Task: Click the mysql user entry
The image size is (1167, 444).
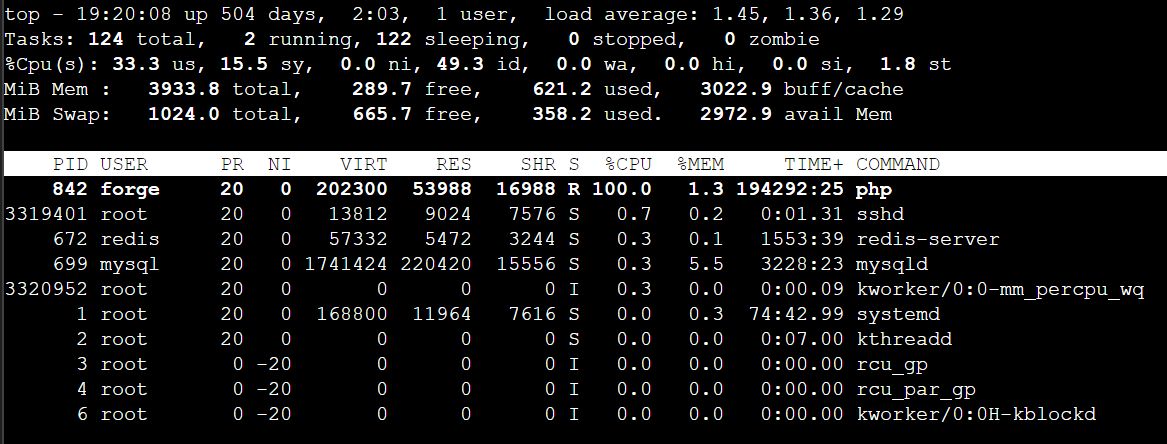Action: click(x=130, y=264)
